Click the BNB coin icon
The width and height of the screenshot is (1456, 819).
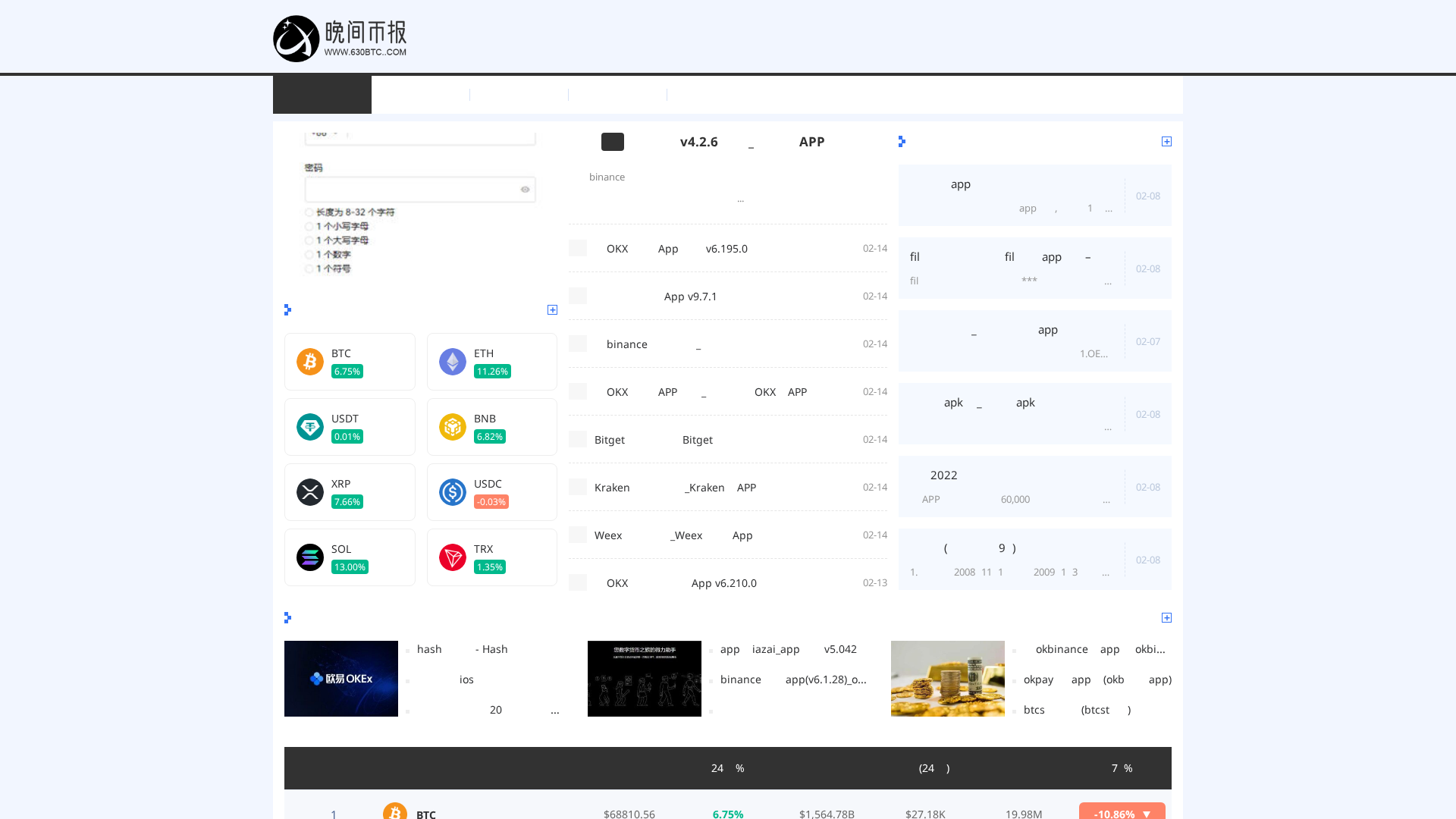coord(452,427)
